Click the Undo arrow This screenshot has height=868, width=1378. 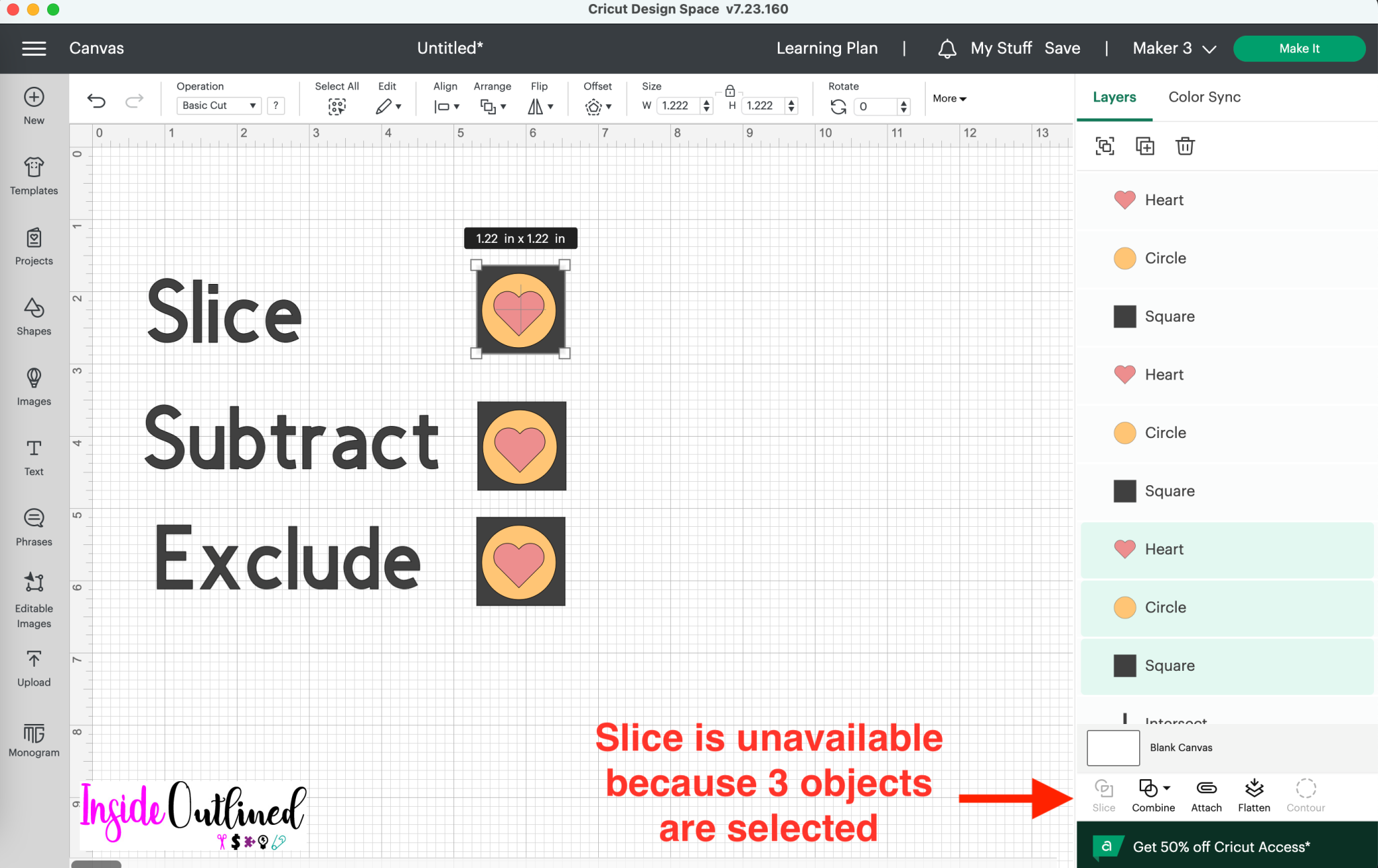[96, 101]
